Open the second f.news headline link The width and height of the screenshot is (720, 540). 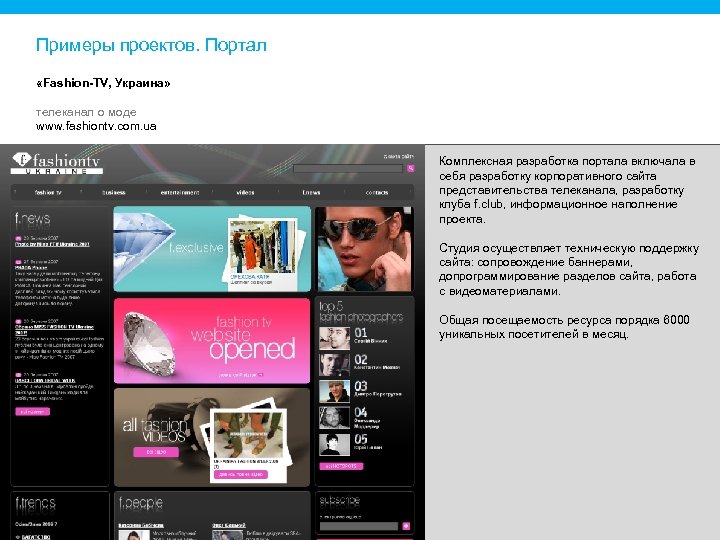tap(31, 267)
